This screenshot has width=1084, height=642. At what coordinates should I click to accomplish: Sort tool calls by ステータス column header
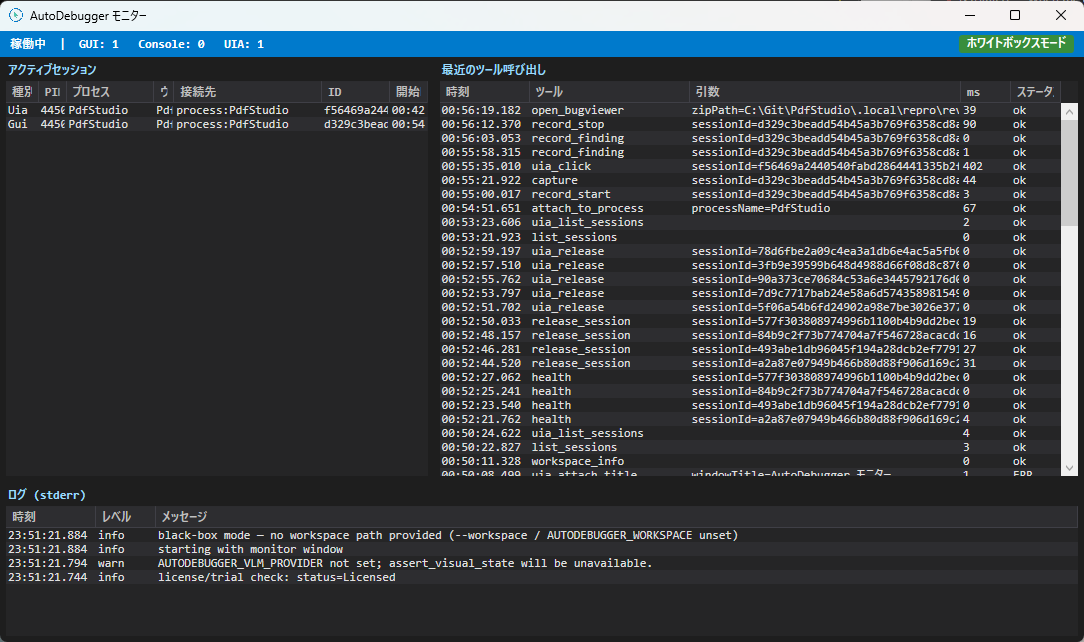coord(1034,92)
